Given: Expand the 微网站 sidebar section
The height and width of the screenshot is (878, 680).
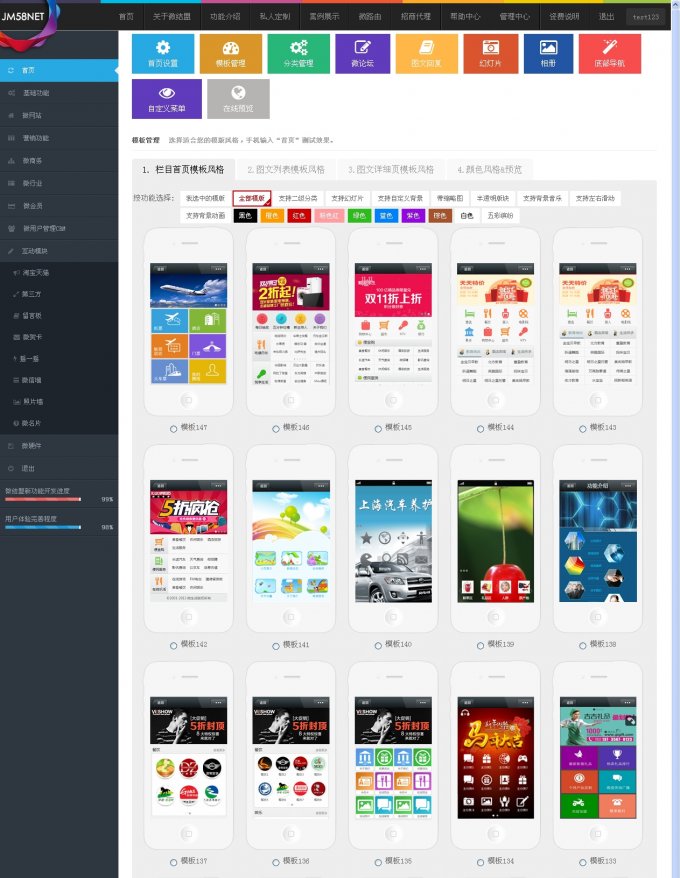Looking at the screenshot, I should pos(59,115).
